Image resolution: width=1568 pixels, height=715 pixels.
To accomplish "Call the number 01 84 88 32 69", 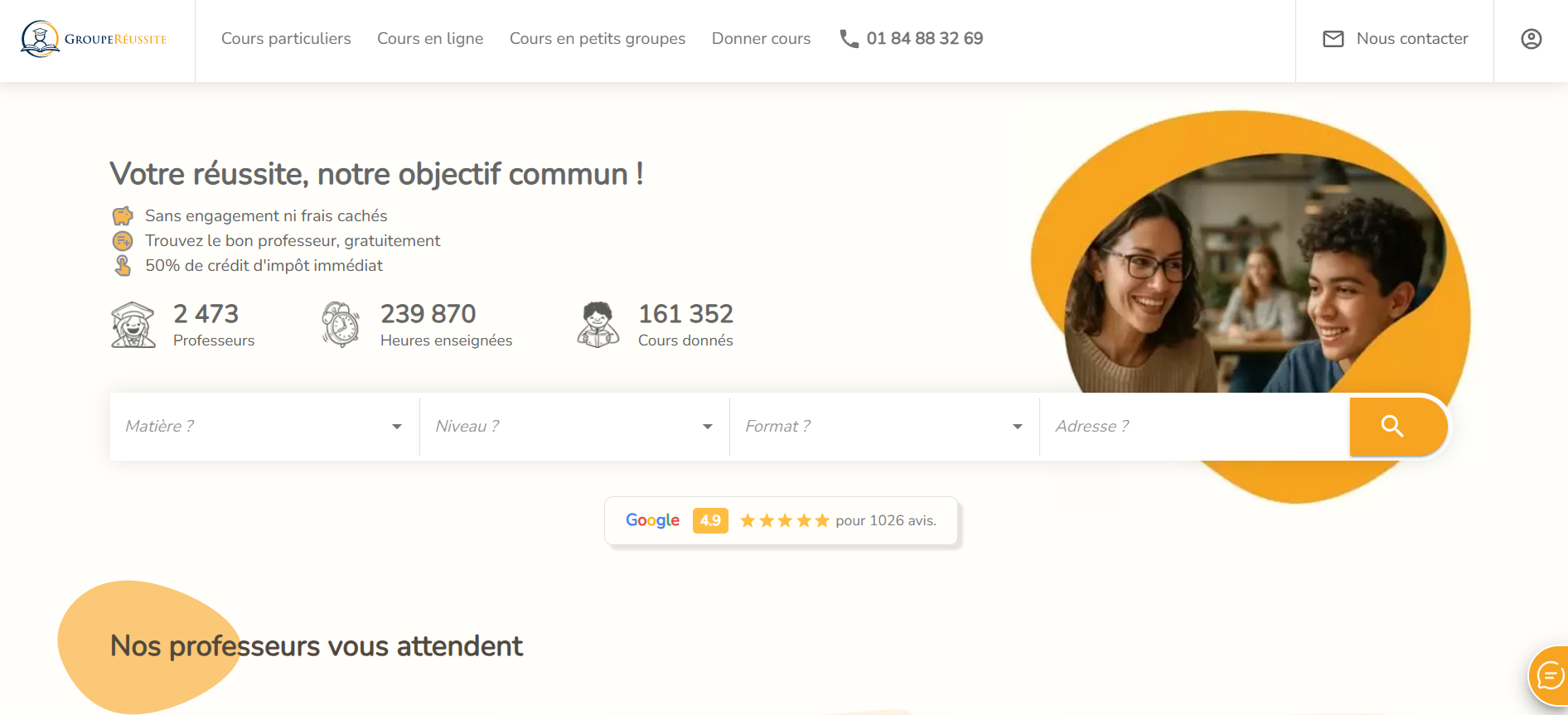I will point(925,39).
